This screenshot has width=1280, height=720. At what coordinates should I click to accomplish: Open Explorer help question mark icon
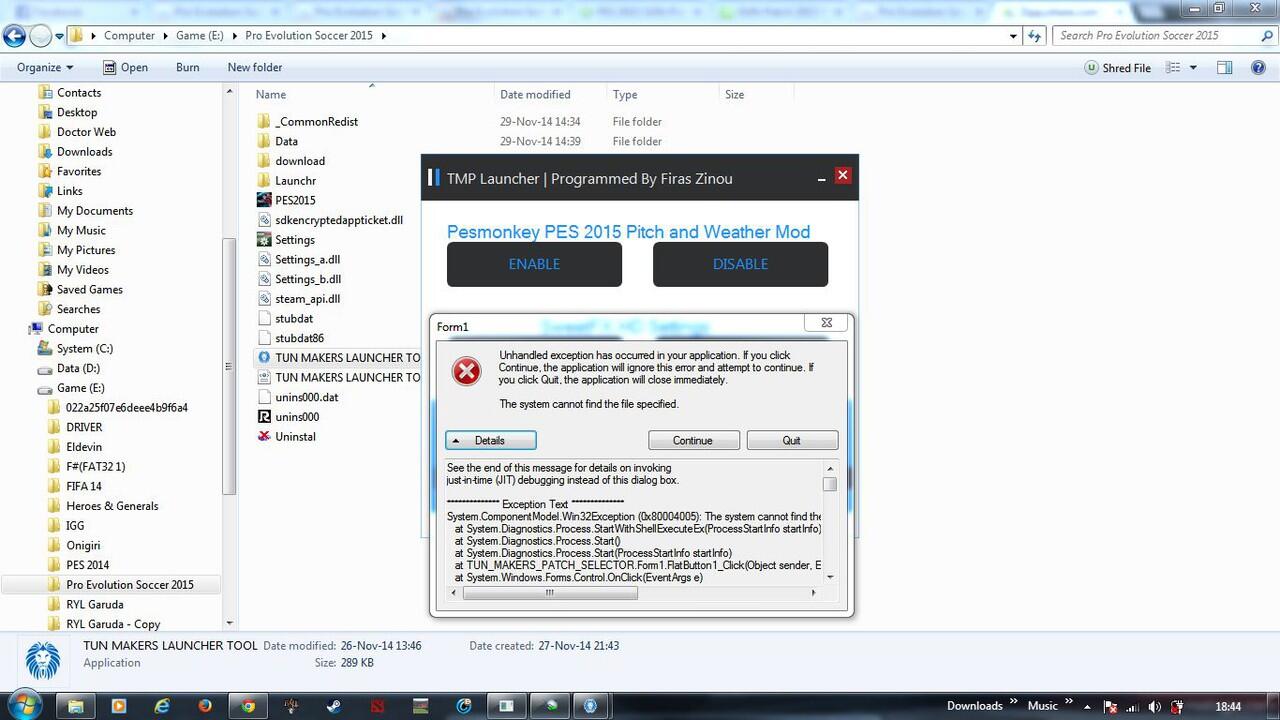(1259, 68)
